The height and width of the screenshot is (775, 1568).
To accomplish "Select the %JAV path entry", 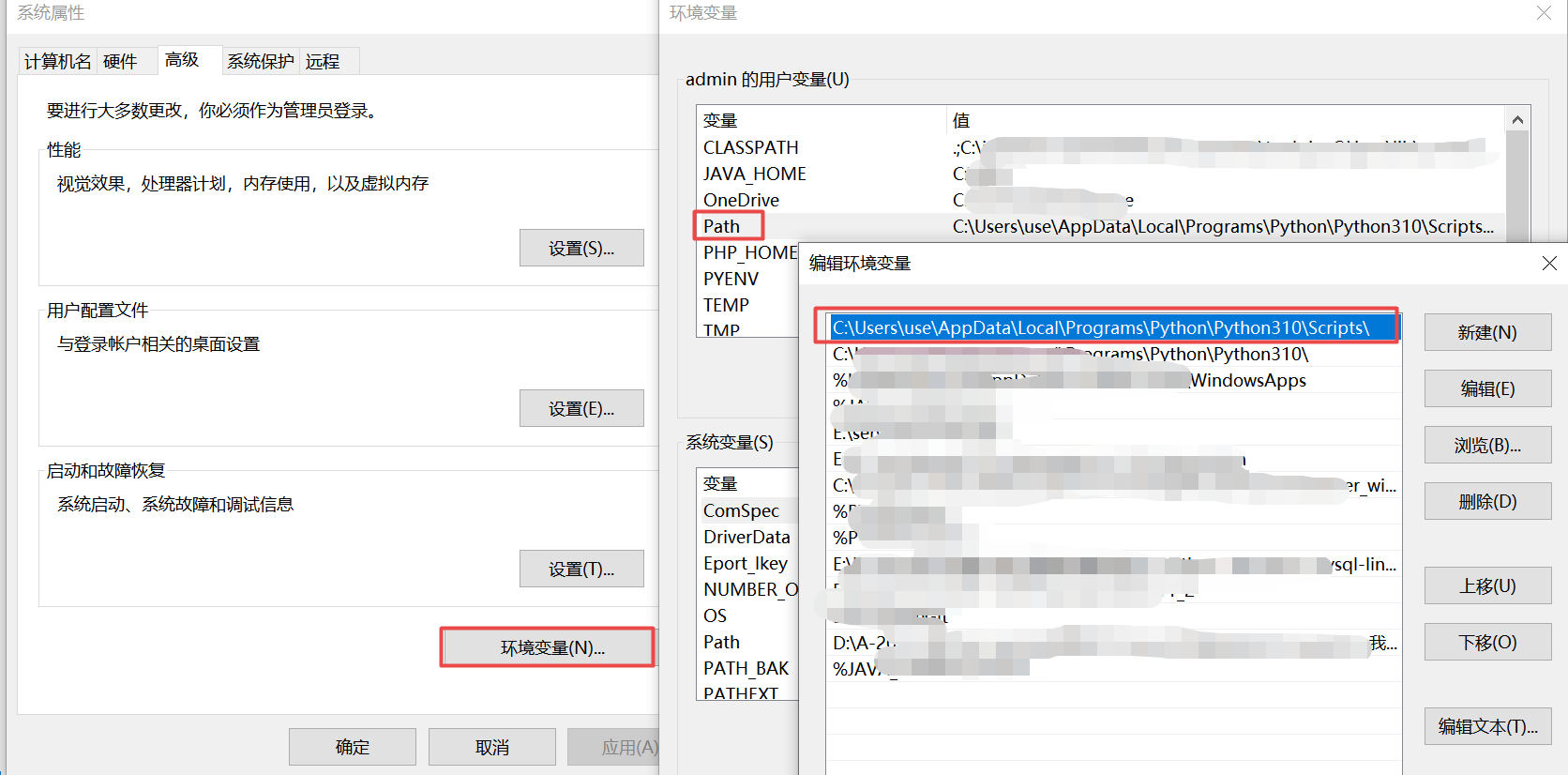I will [1113, 669].
